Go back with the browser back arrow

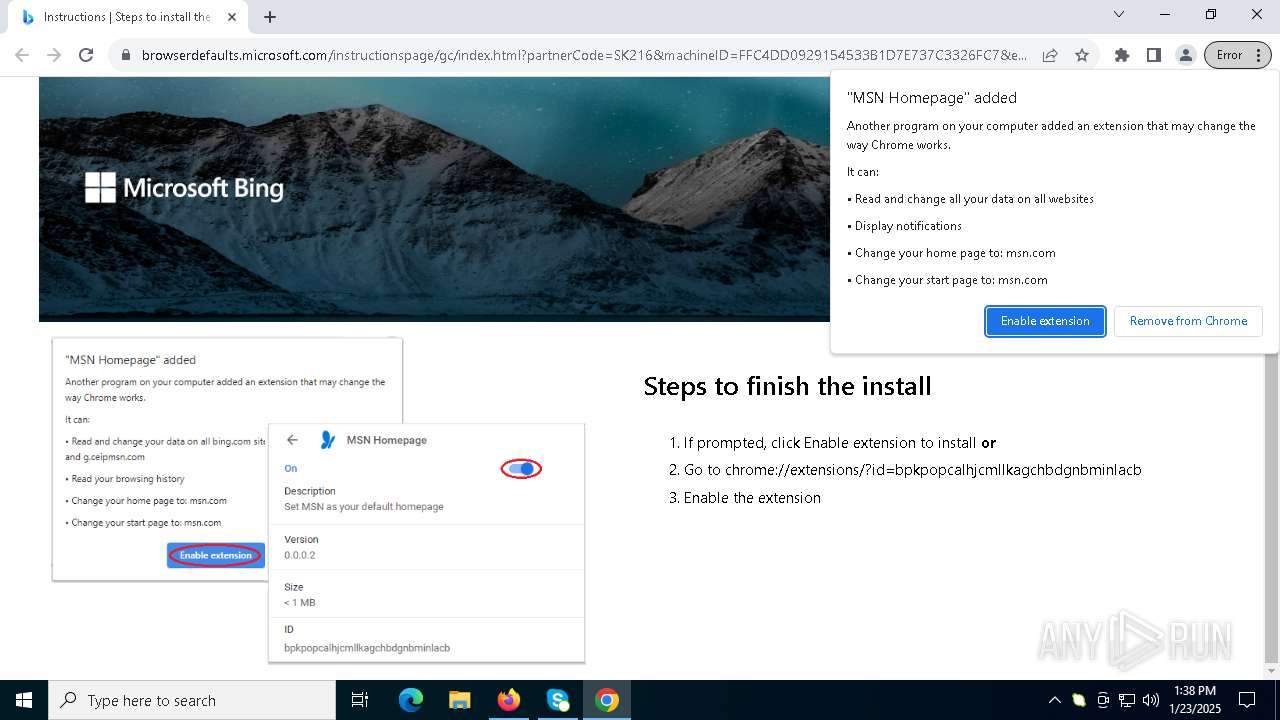pos(22,55)
